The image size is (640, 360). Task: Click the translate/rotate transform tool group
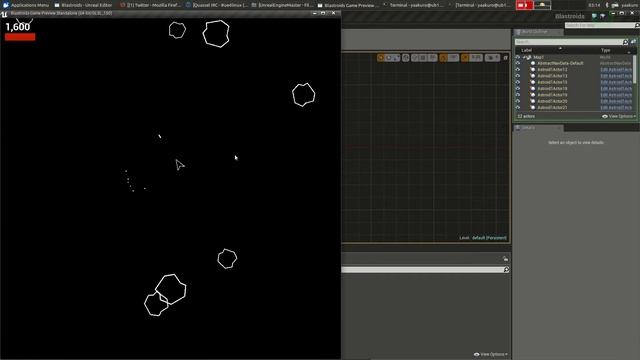pyautogui.click(x=393, y=58)
